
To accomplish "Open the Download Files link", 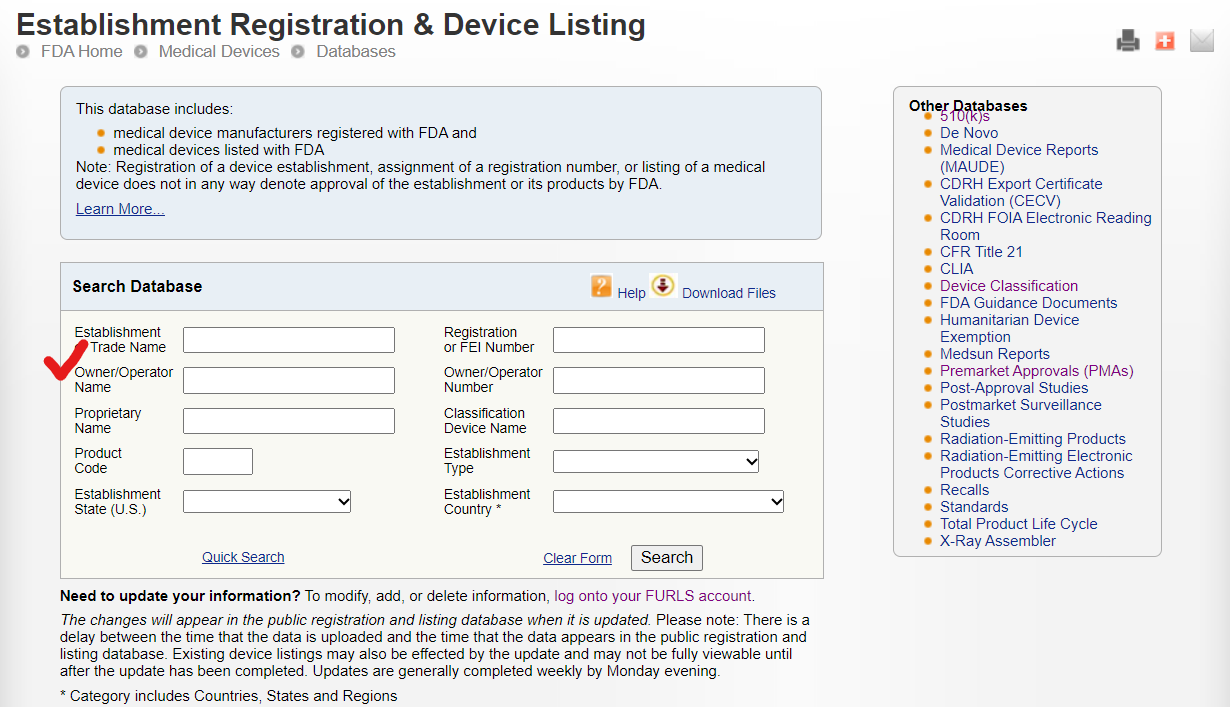I will 729,293.
